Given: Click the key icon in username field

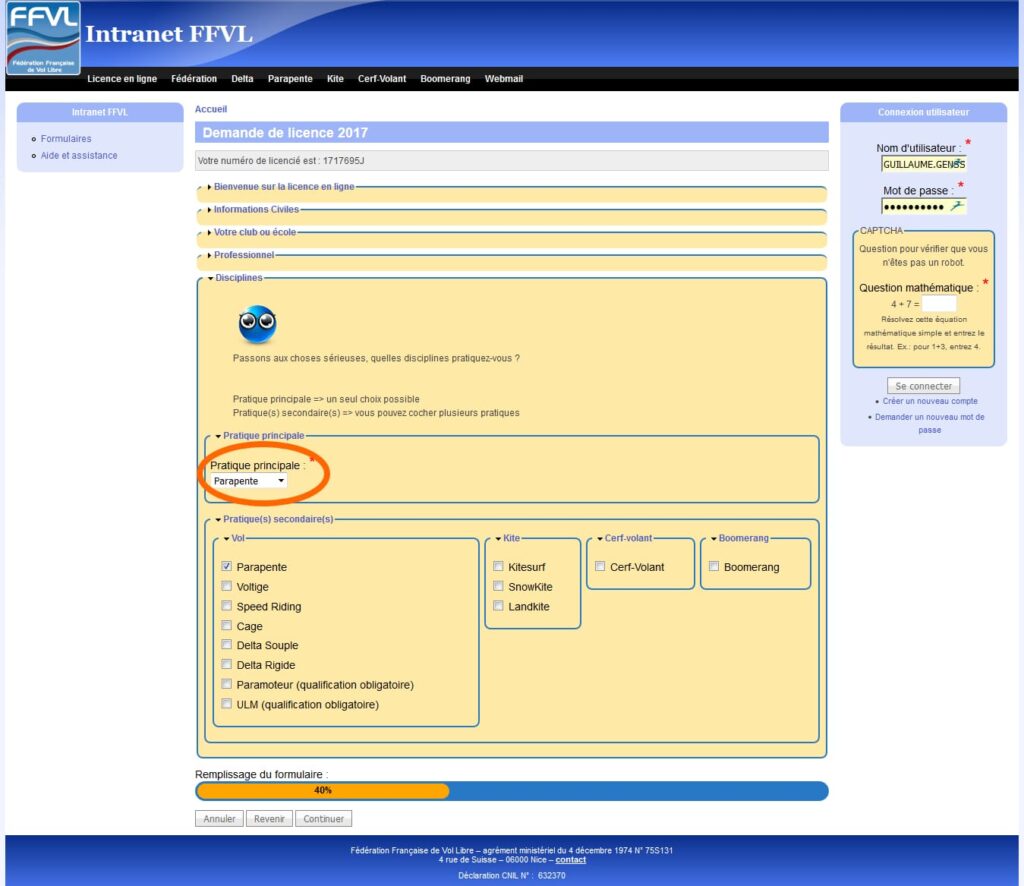Looking at the screenshot, I should [958, 163].
